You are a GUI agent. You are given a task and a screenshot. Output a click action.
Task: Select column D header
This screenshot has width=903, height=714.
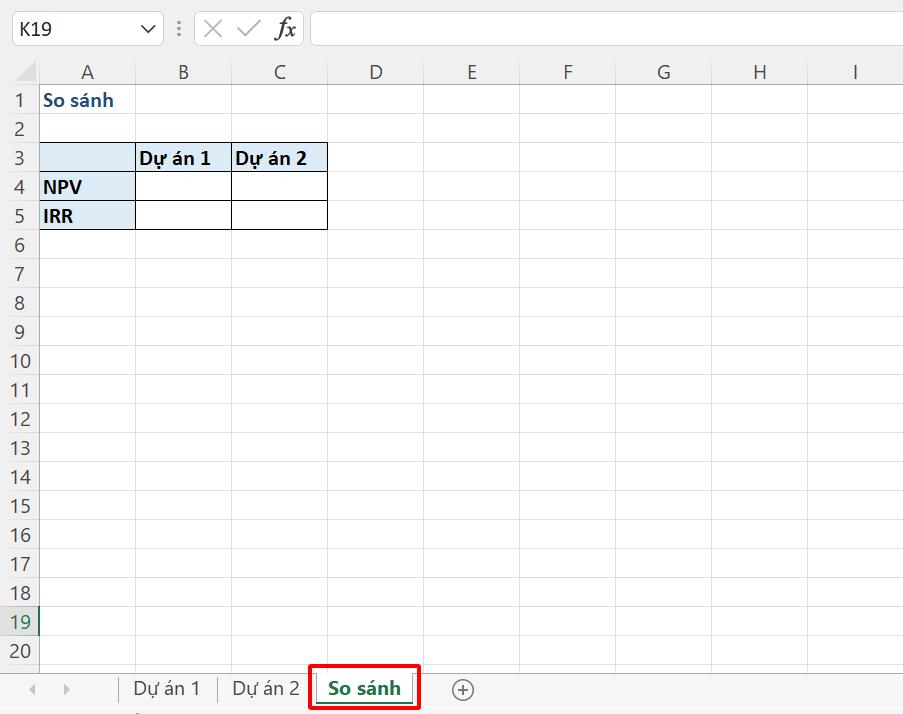click(x=375, y=72)
